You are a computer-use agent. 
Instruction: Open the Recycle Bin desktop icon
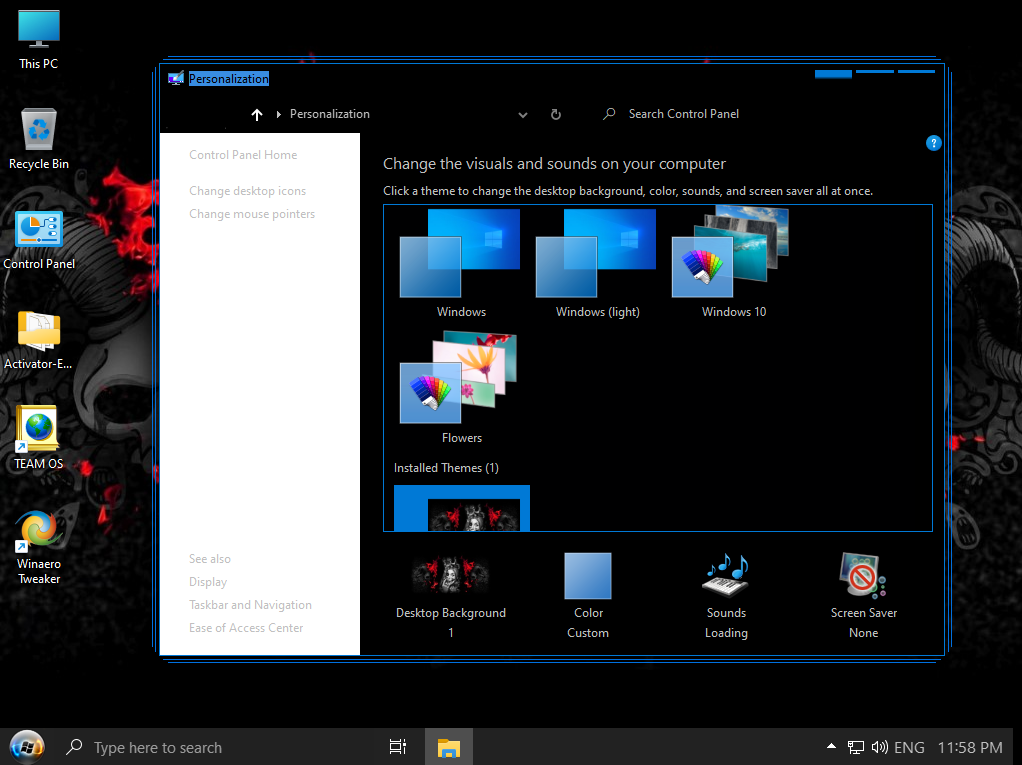[38, 139]
